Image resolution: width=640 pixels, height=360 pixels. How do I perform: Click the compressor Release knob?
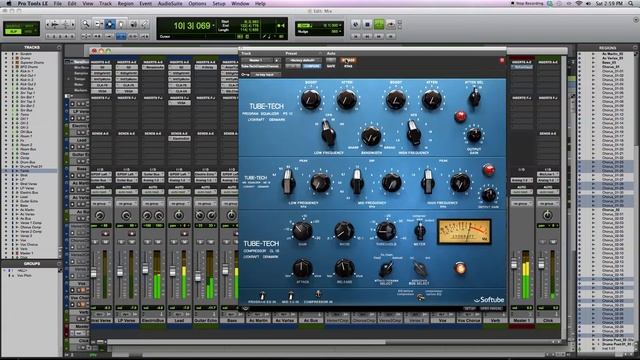(344, 268)
